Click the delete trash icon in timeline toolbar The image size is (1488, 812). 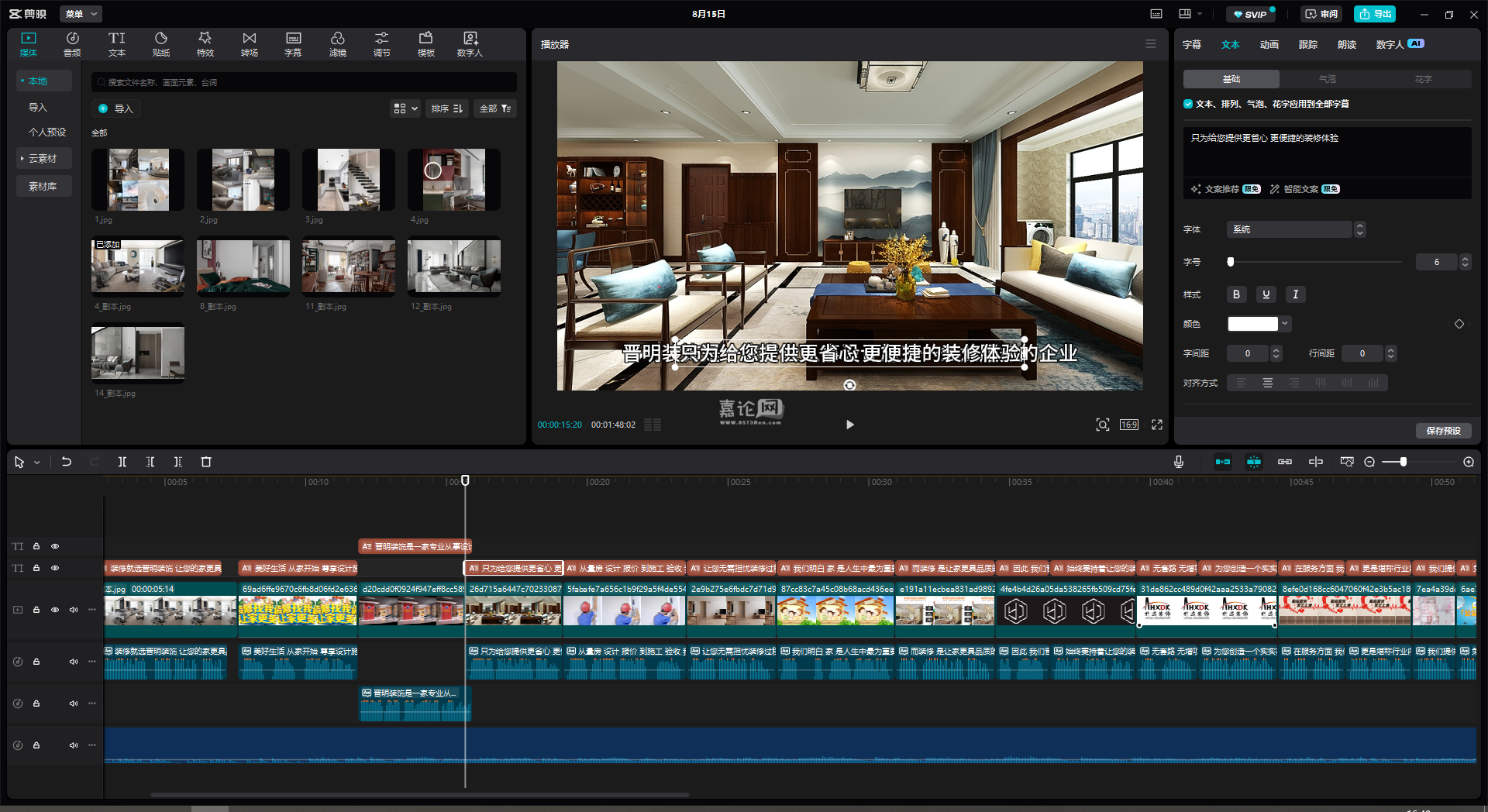[x=206, y=462]
